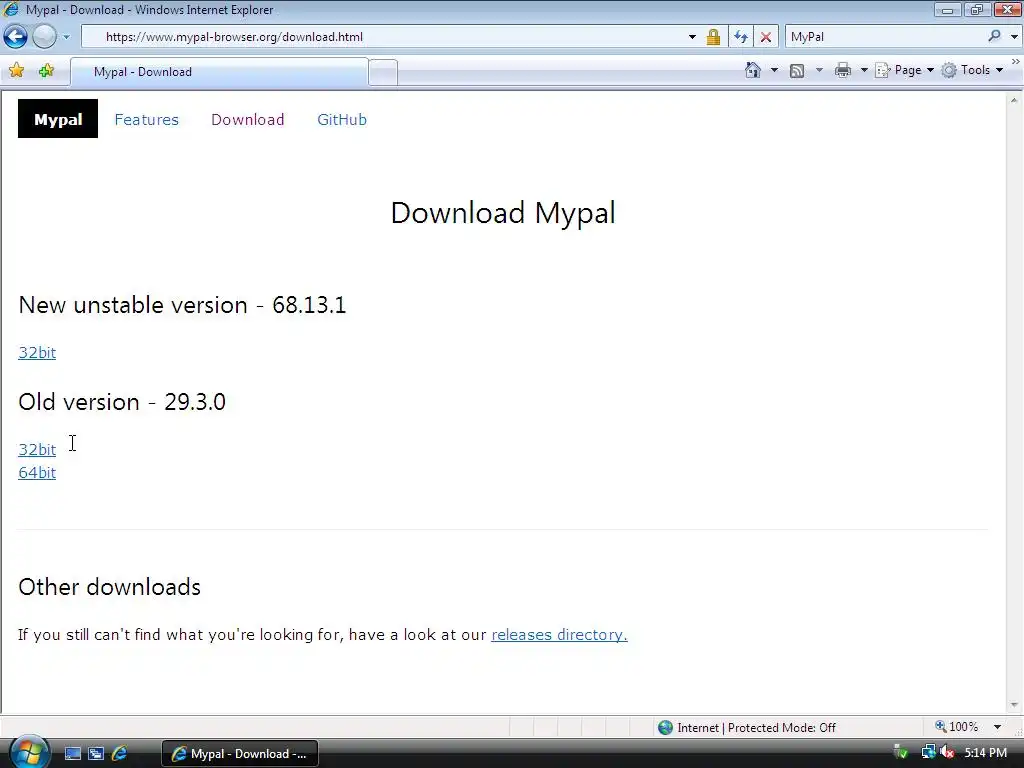This screenshot has height=768, width=1024.
Task: Click the Mypal logo button
Action: tap(58, 119)
